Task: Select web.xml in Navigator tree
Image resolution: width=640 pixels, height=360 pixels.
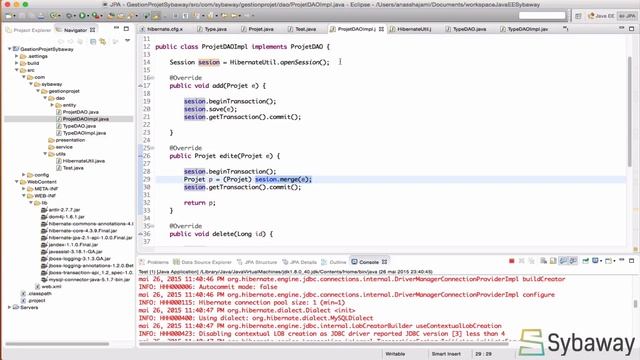Action: pos(48,287)
